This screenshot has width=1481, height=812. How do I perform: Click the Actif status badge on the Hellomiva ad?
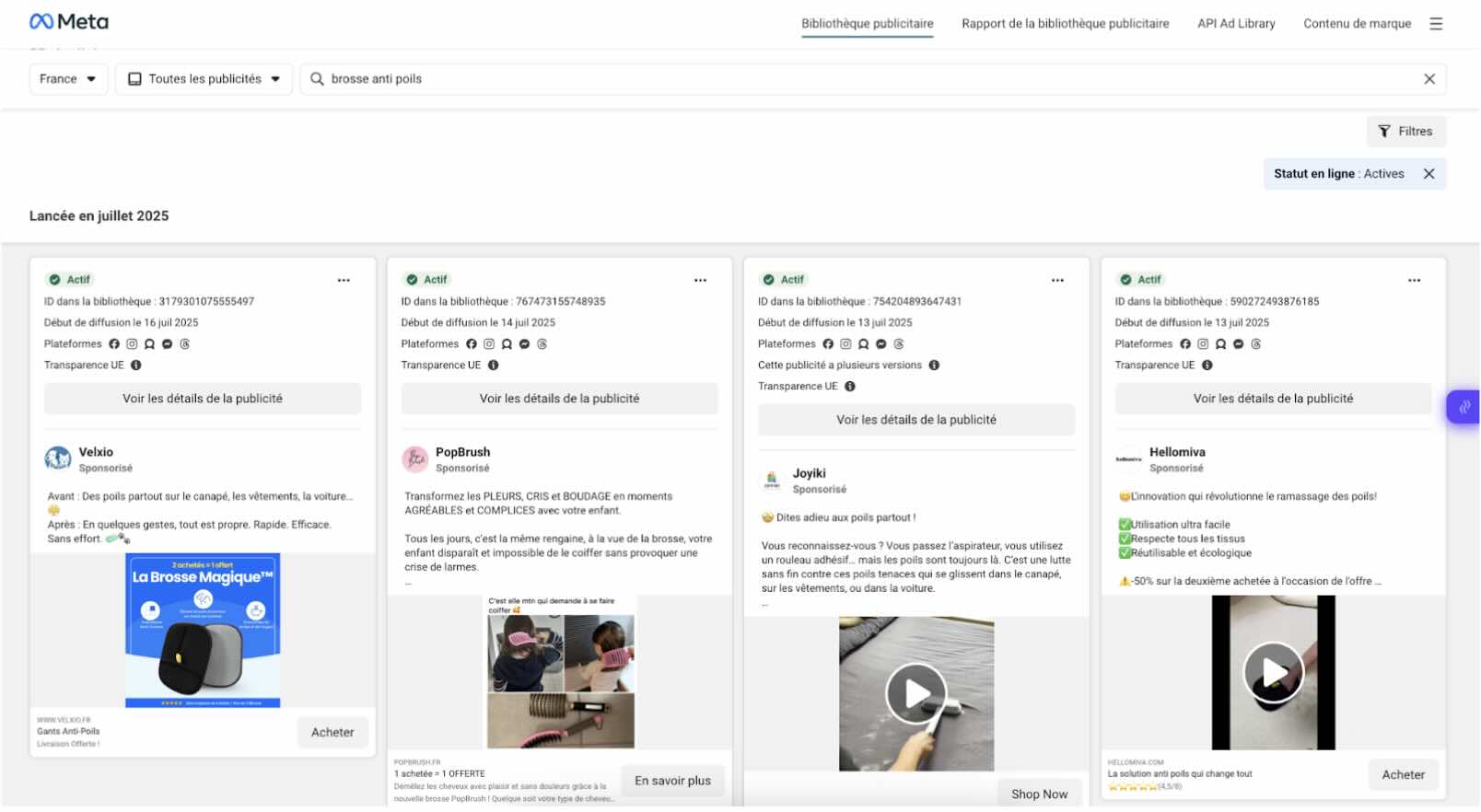click(x=1140, y=280)
